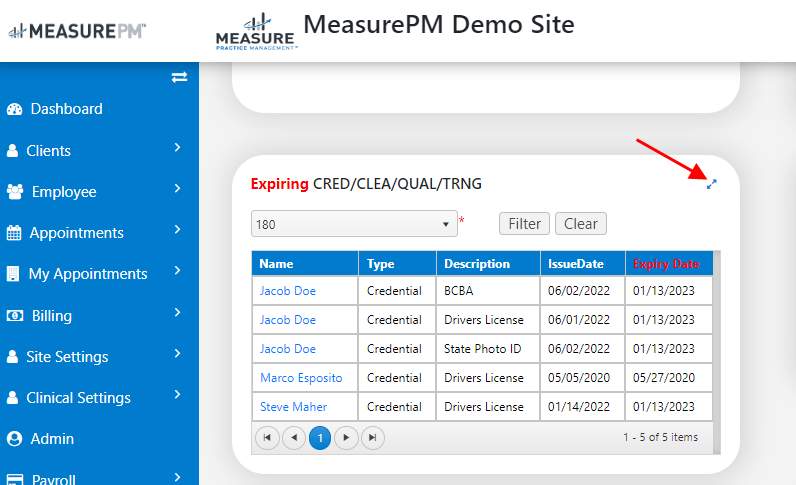Click the MeasurePM Demo Site heading

439,24
